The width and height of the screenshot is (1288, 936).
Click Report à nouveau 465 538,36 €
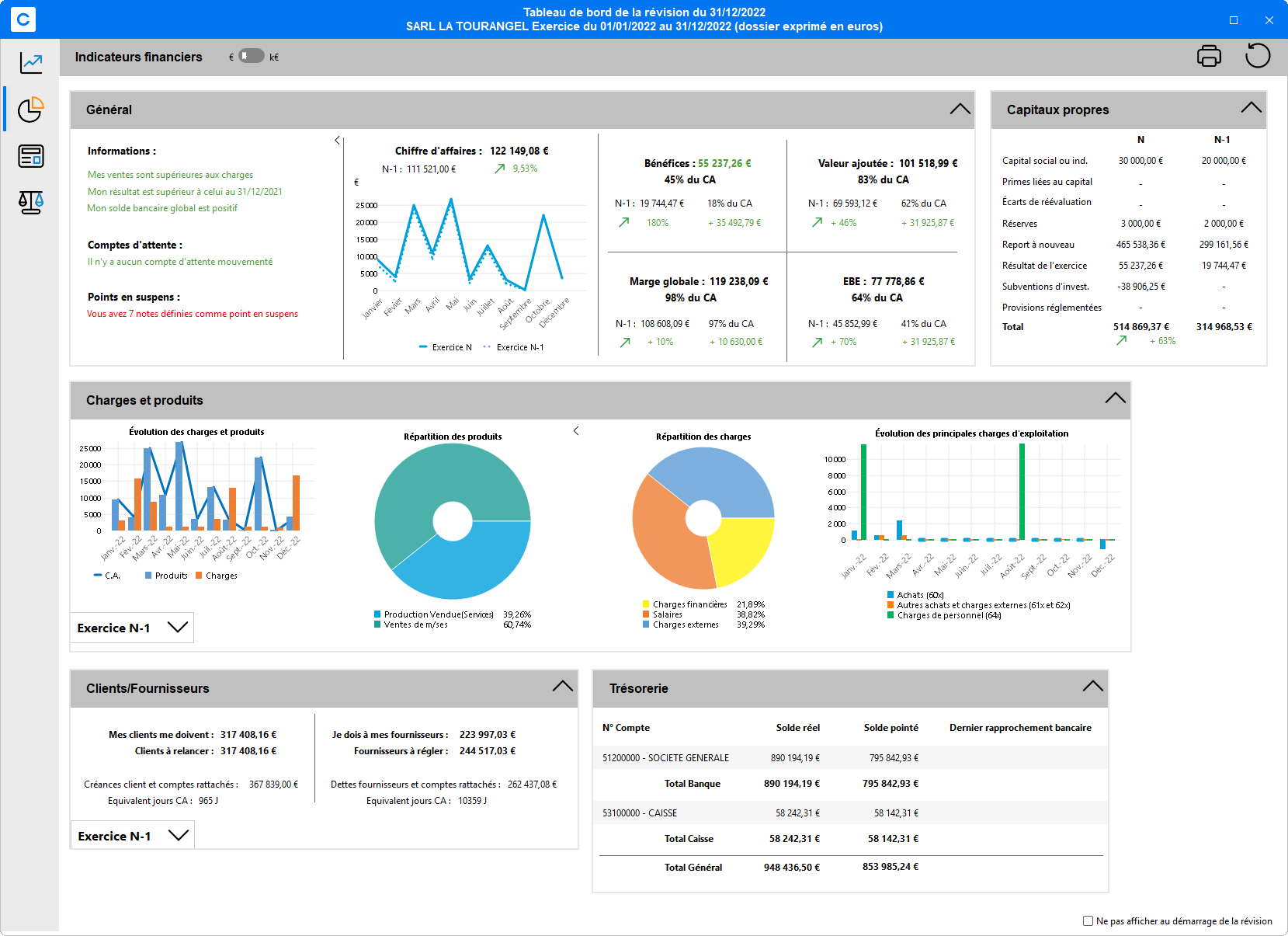1140,245
